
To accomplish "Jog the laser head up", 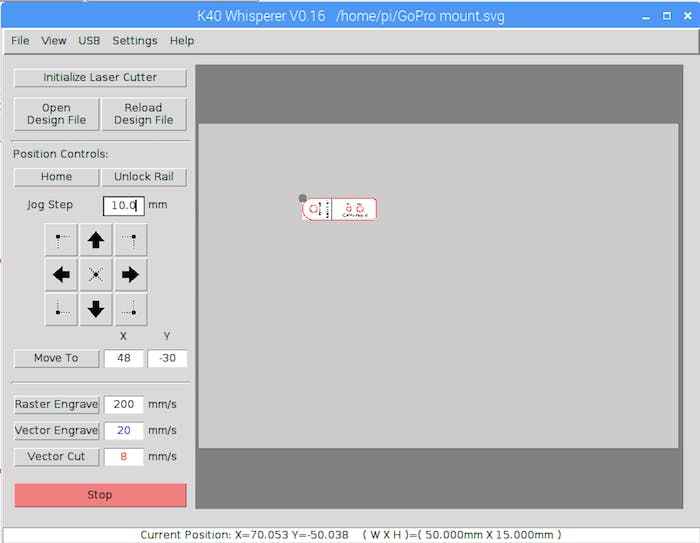I will tap(96, 240).
